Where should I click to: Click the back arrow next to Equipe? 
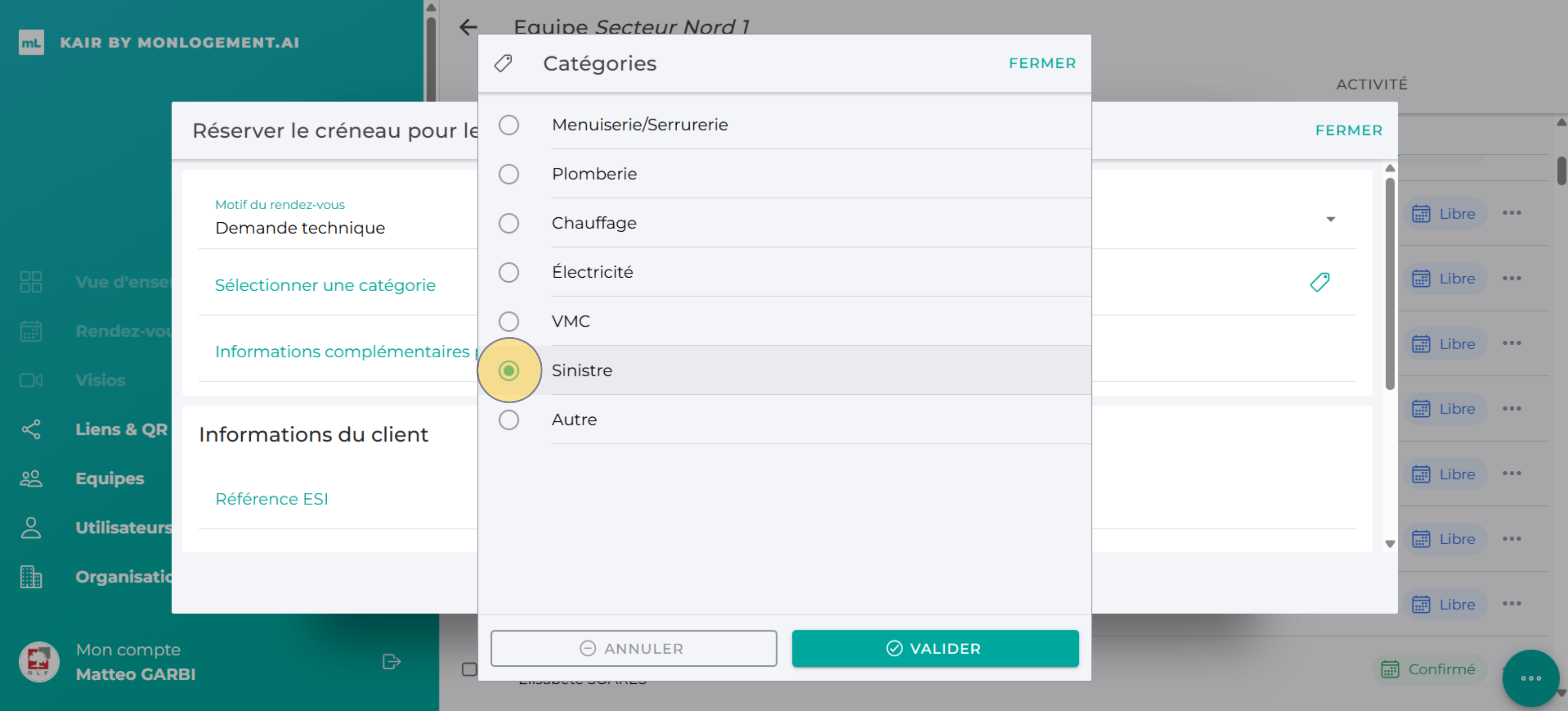click(468, 27)
